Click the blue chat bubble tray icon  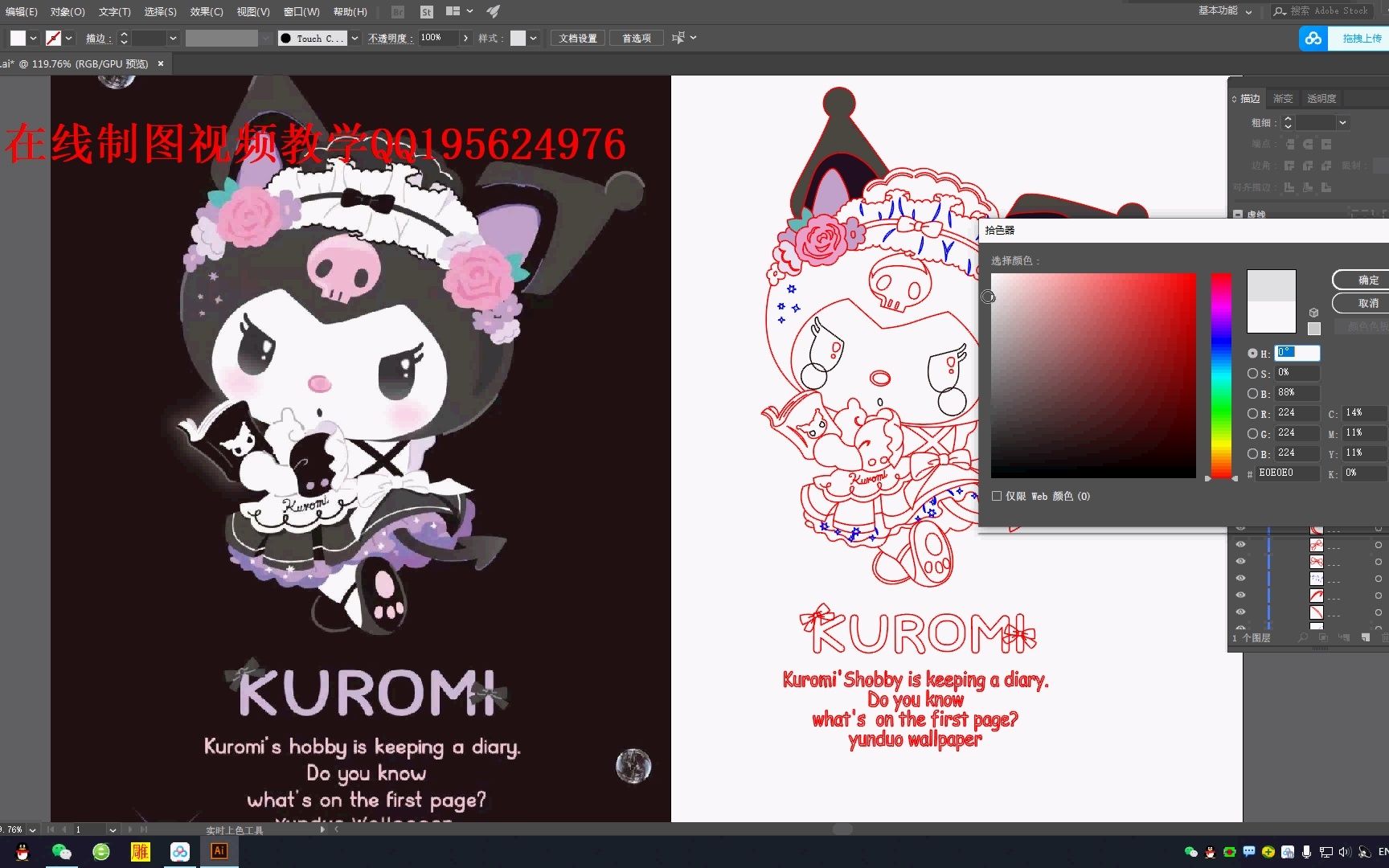[x=1249, y=851]
